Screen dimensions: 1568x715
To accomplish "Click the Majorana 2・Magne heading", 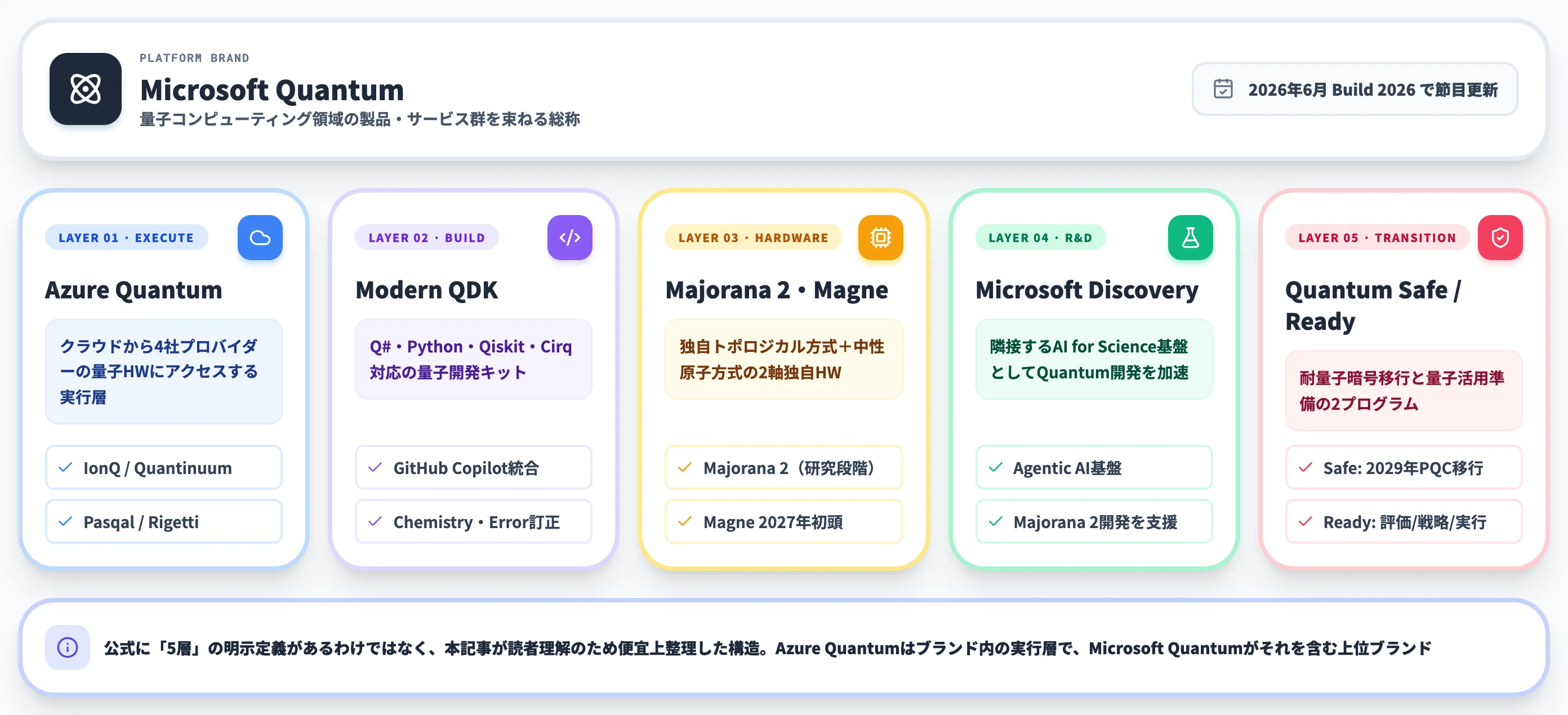I will coord(777,289).
